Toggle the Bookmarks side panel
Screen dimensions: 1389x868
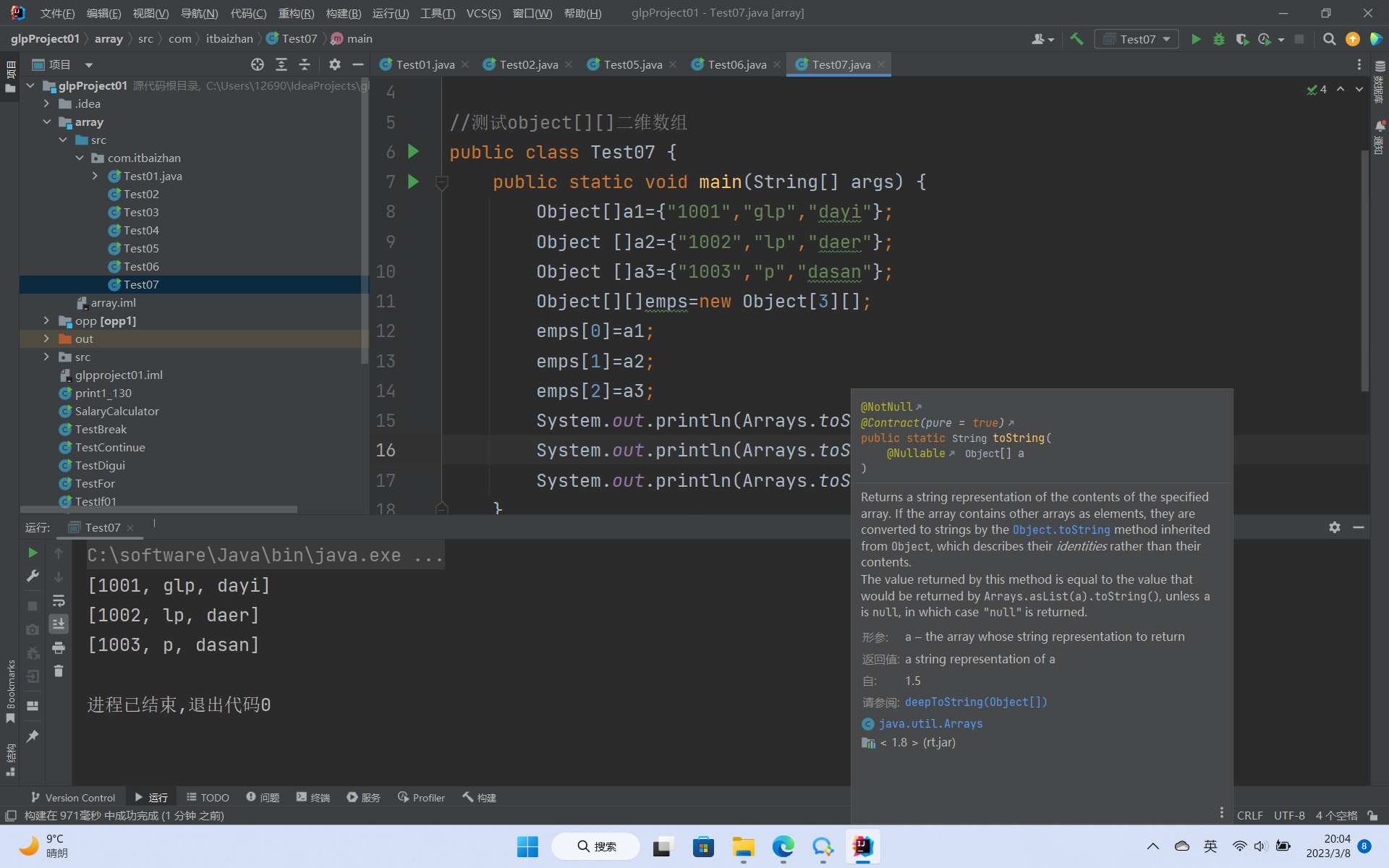point(10,691)
